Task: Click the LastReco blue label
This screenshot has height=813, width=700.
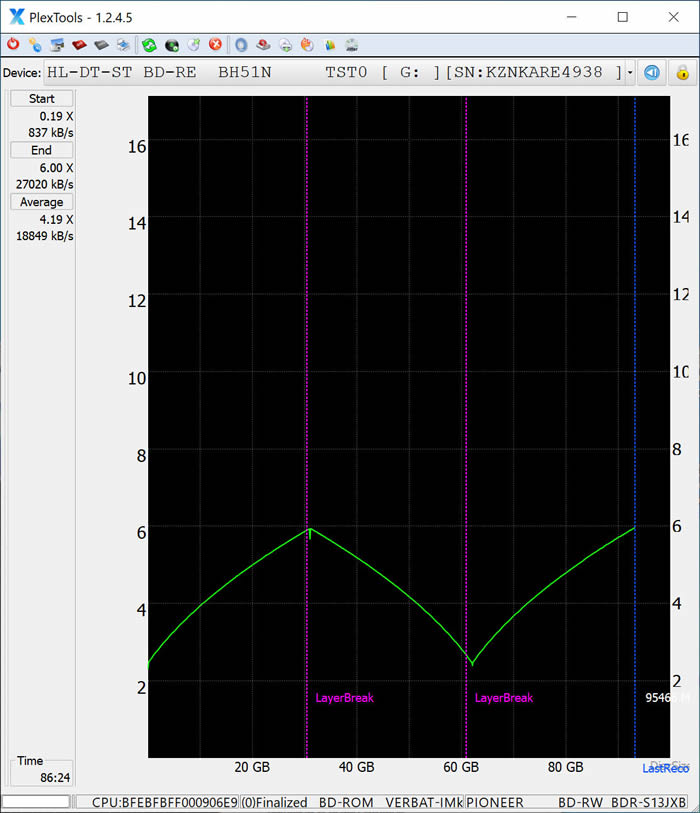Action: coord(666,768)
